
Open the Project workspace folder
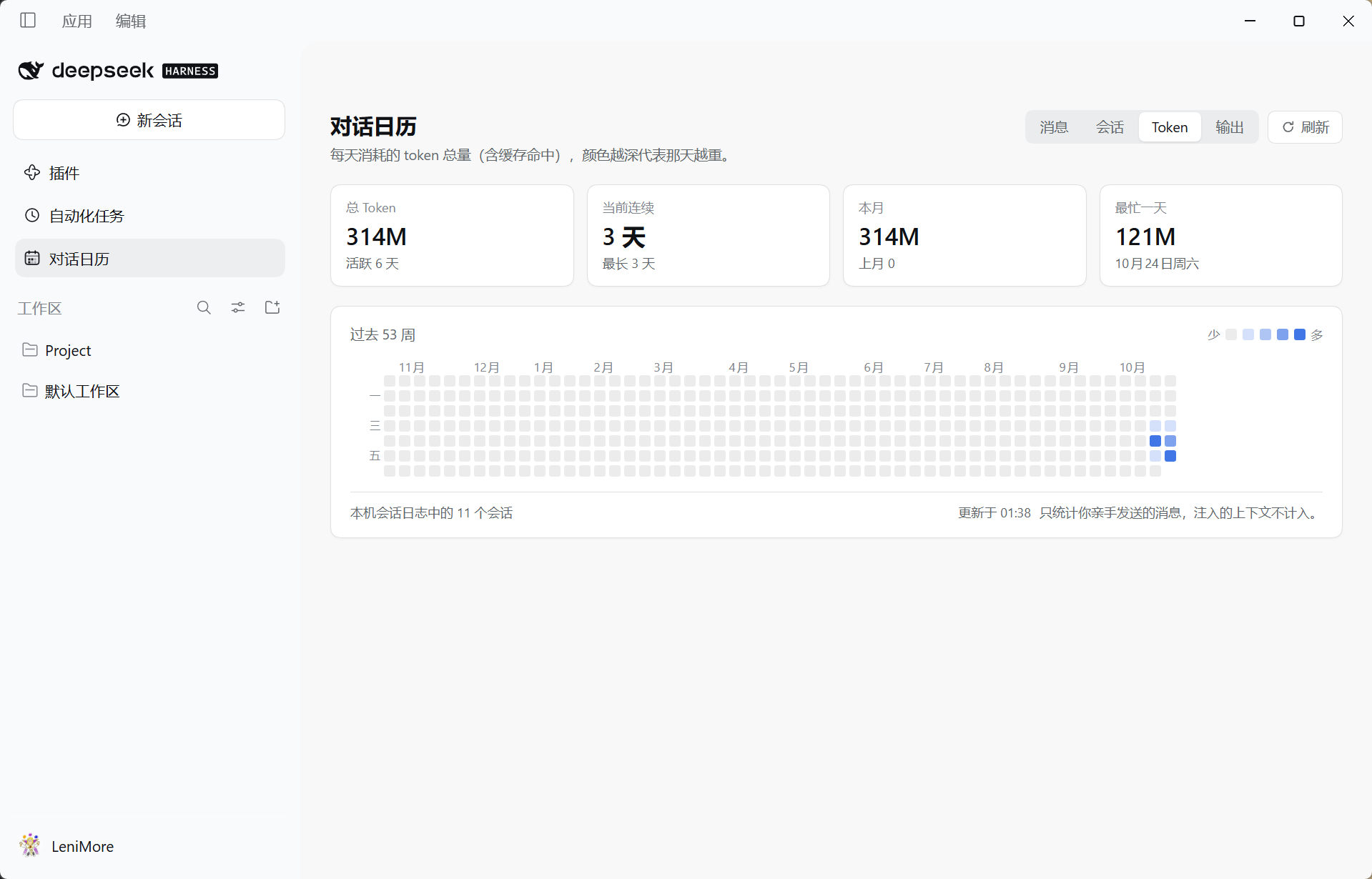150,350
